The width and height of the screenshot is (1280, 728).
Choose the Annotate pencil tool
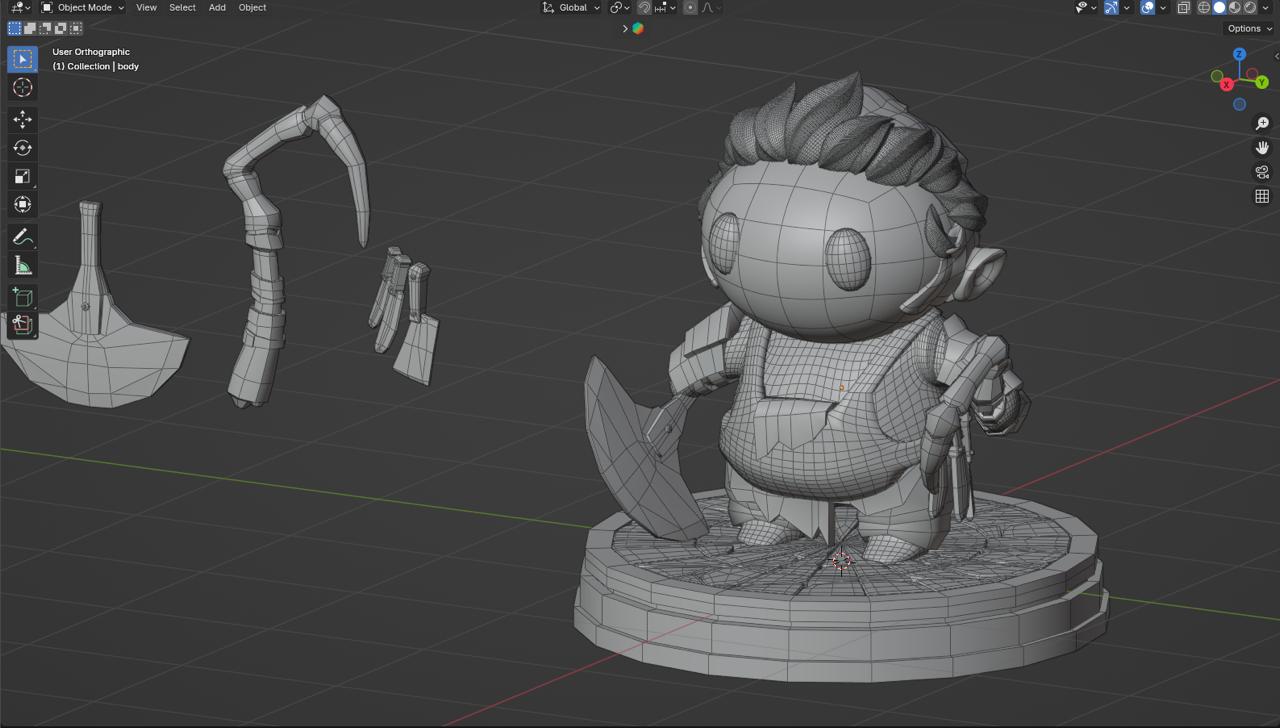click(x=22, y=237)
